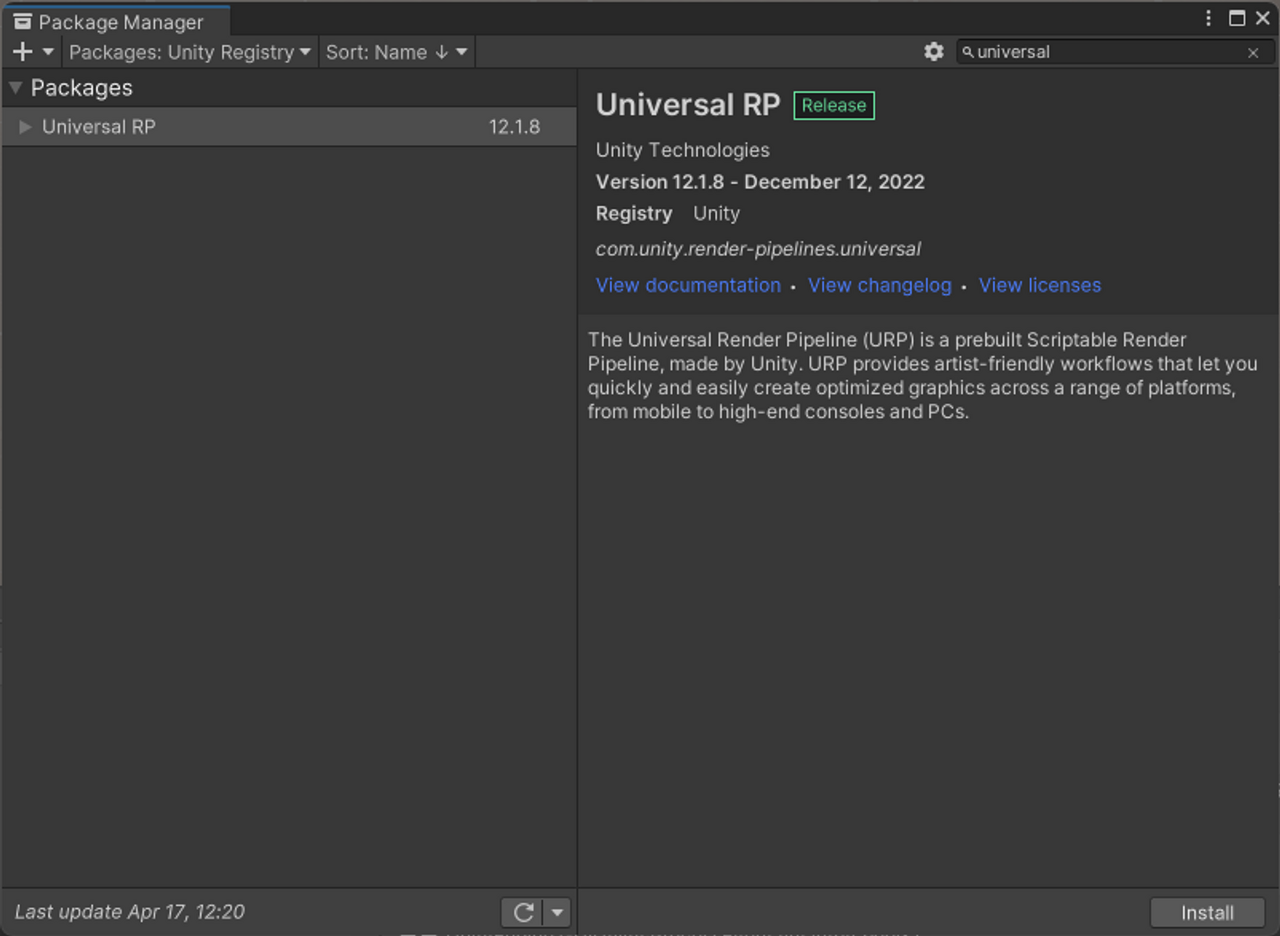Select the Package Manager tab
1280x936 pixels.
(116, 21)
